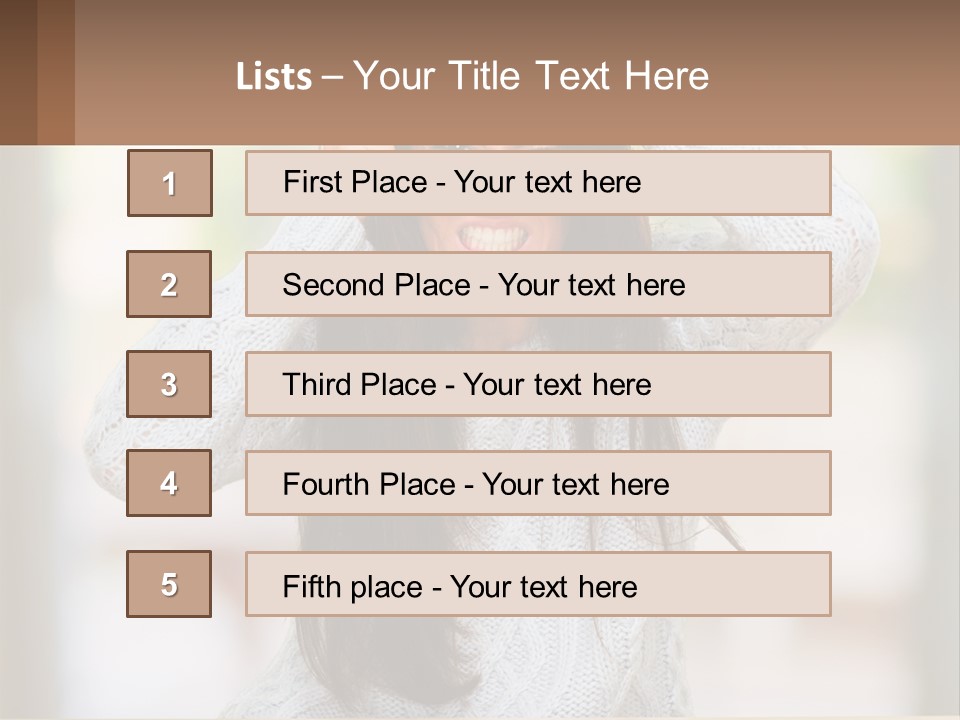The height and width of the screenshot is (720, 960).
Task: Select the lighter brown stripe beside the corner
Action: pyautogui.click(x=56, y=72)
